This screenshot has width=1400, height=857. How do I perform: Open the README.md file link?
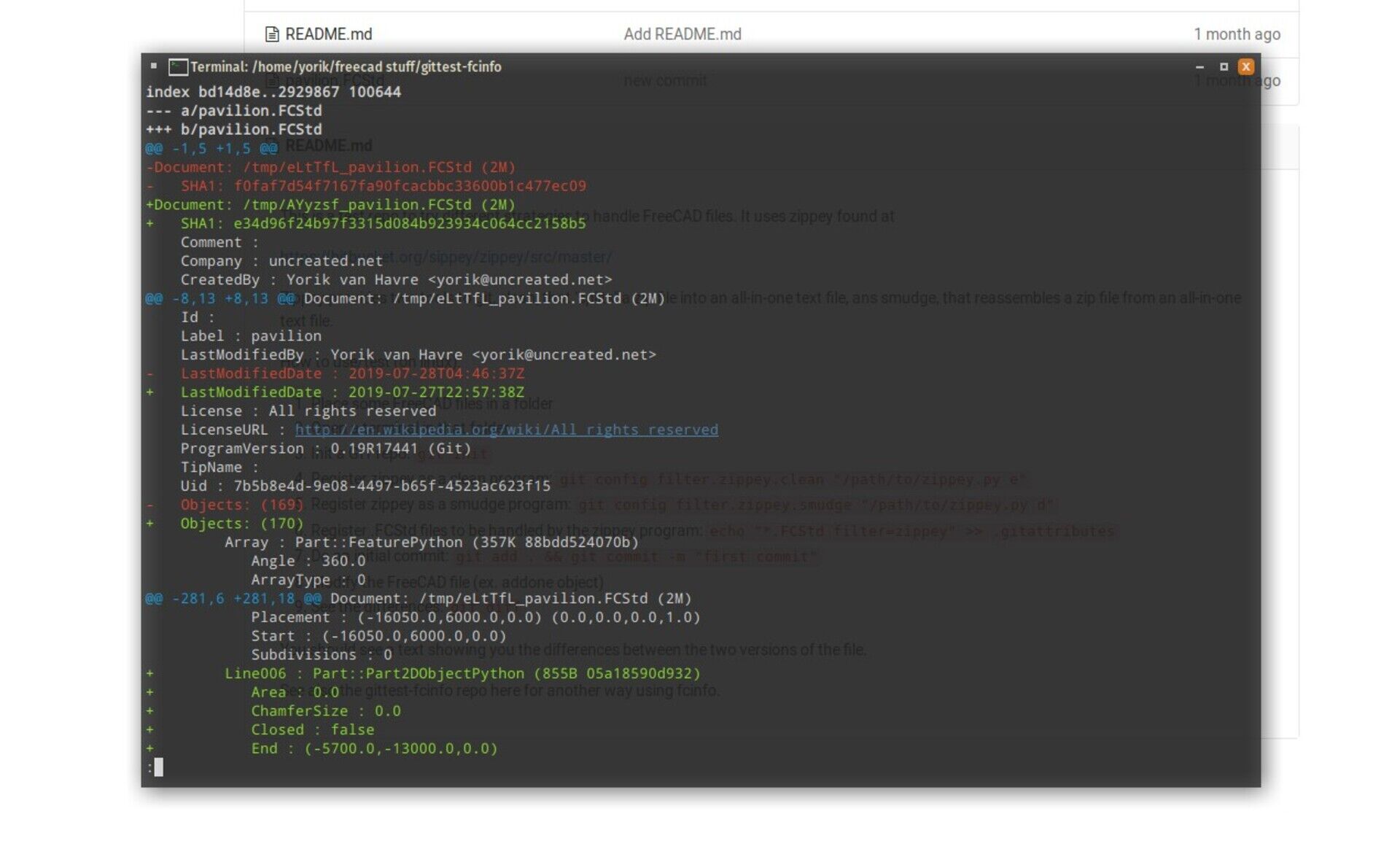[x=328, y=34]
